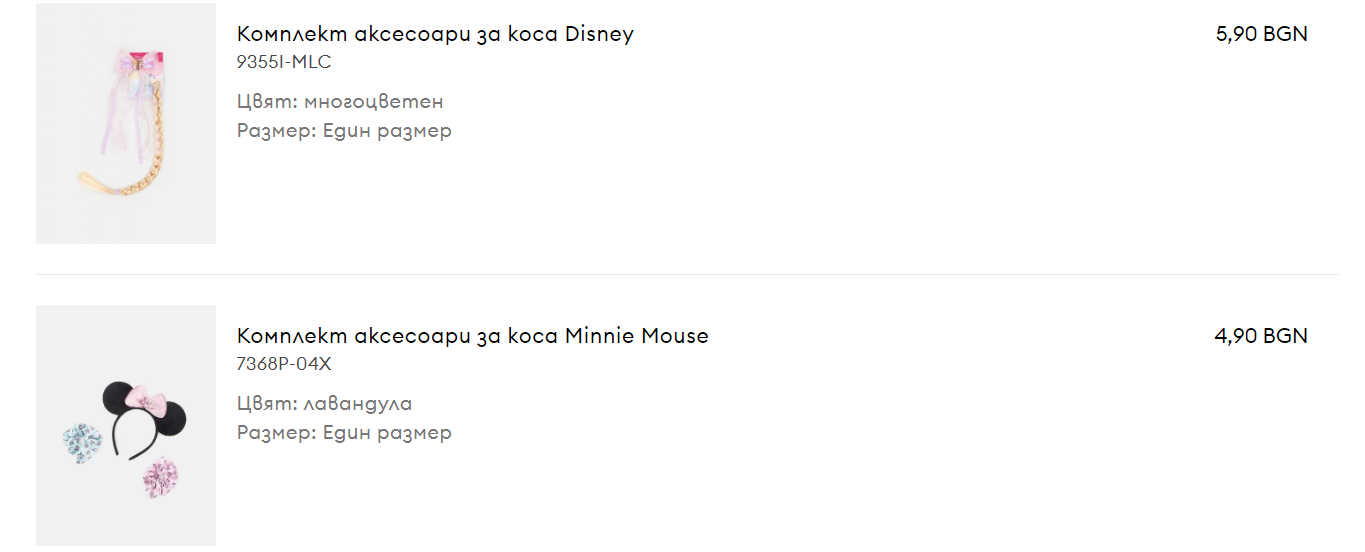Click the Minnie Mouse item's Размер: Един размер text

344,432
